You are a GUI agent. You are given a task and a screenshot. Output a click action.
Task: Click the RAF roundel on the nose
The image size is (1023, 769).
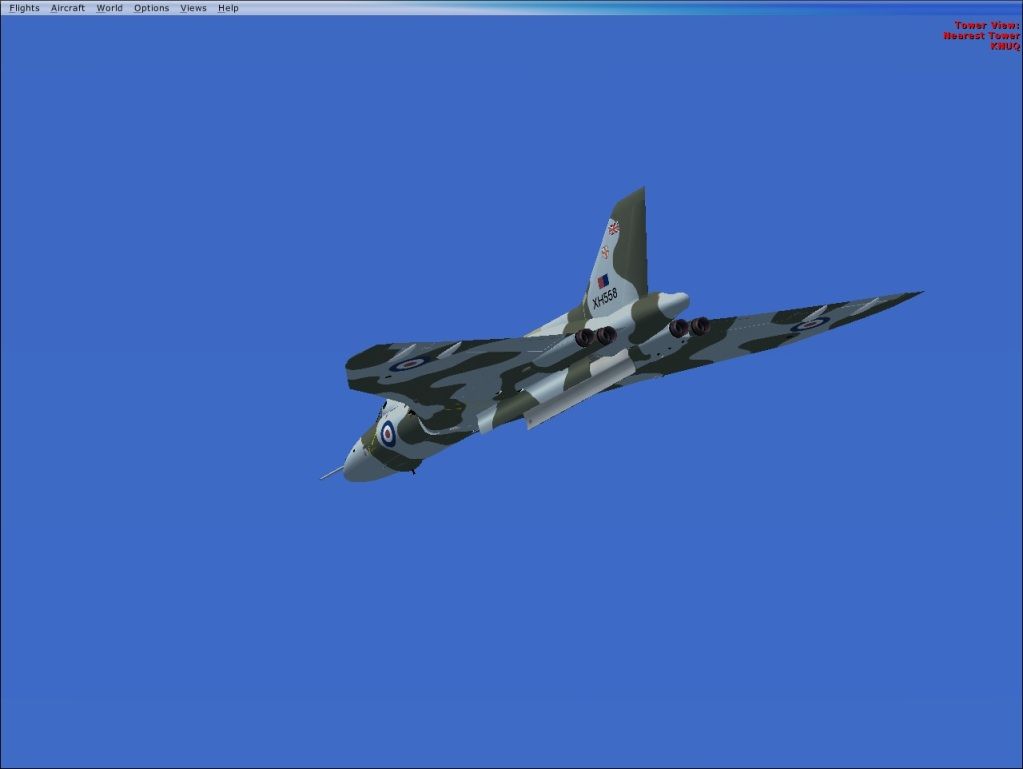pyautogui.click(x=387, y=433)
